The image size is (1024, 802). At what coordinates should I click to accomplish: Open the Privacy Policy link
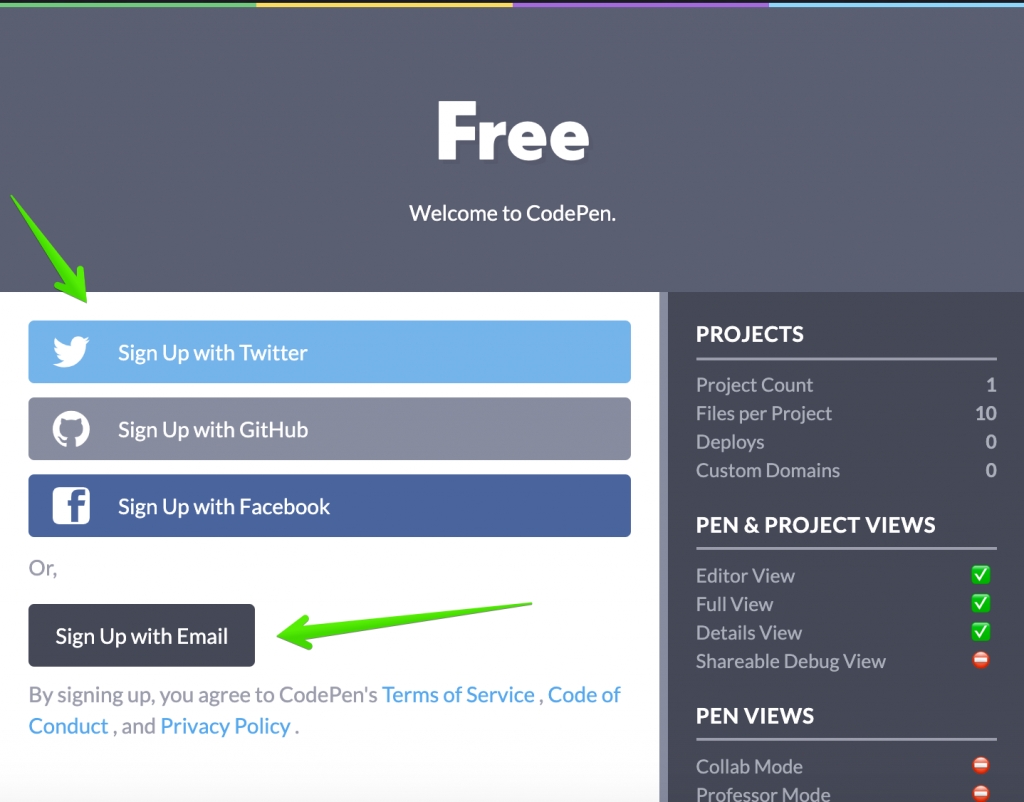point(225,727)
